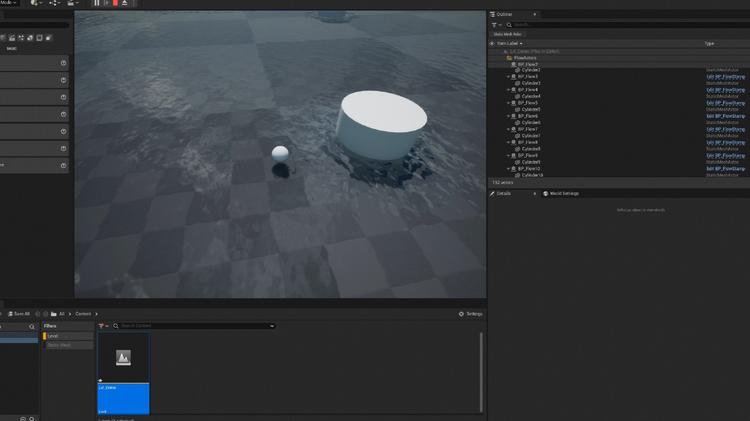750x421 pixels.
Task: Collapse the BP_Flow3 tree entry
Action: click(508, 77)
